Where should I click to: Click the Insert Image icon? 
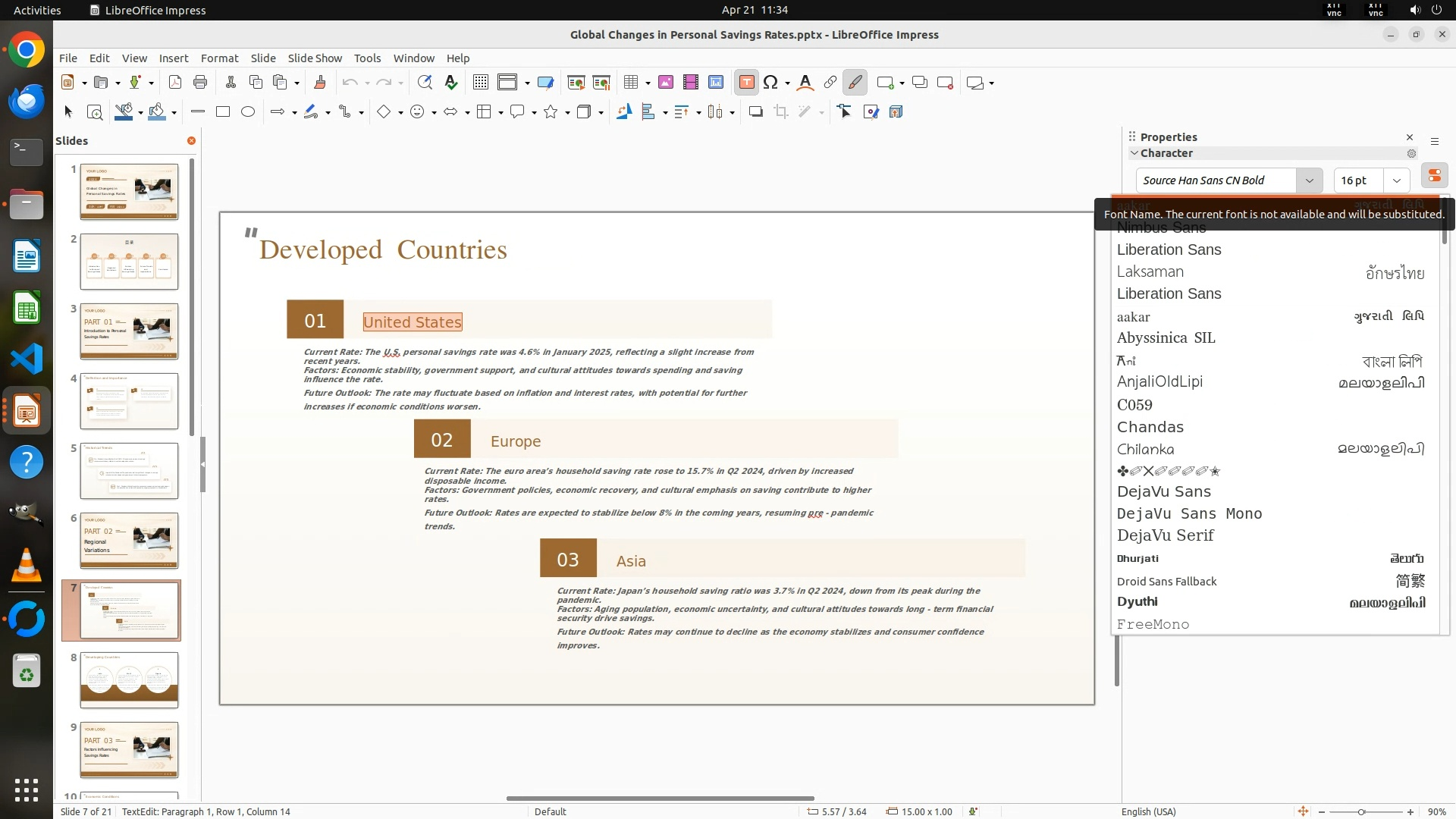pos(666,83)
